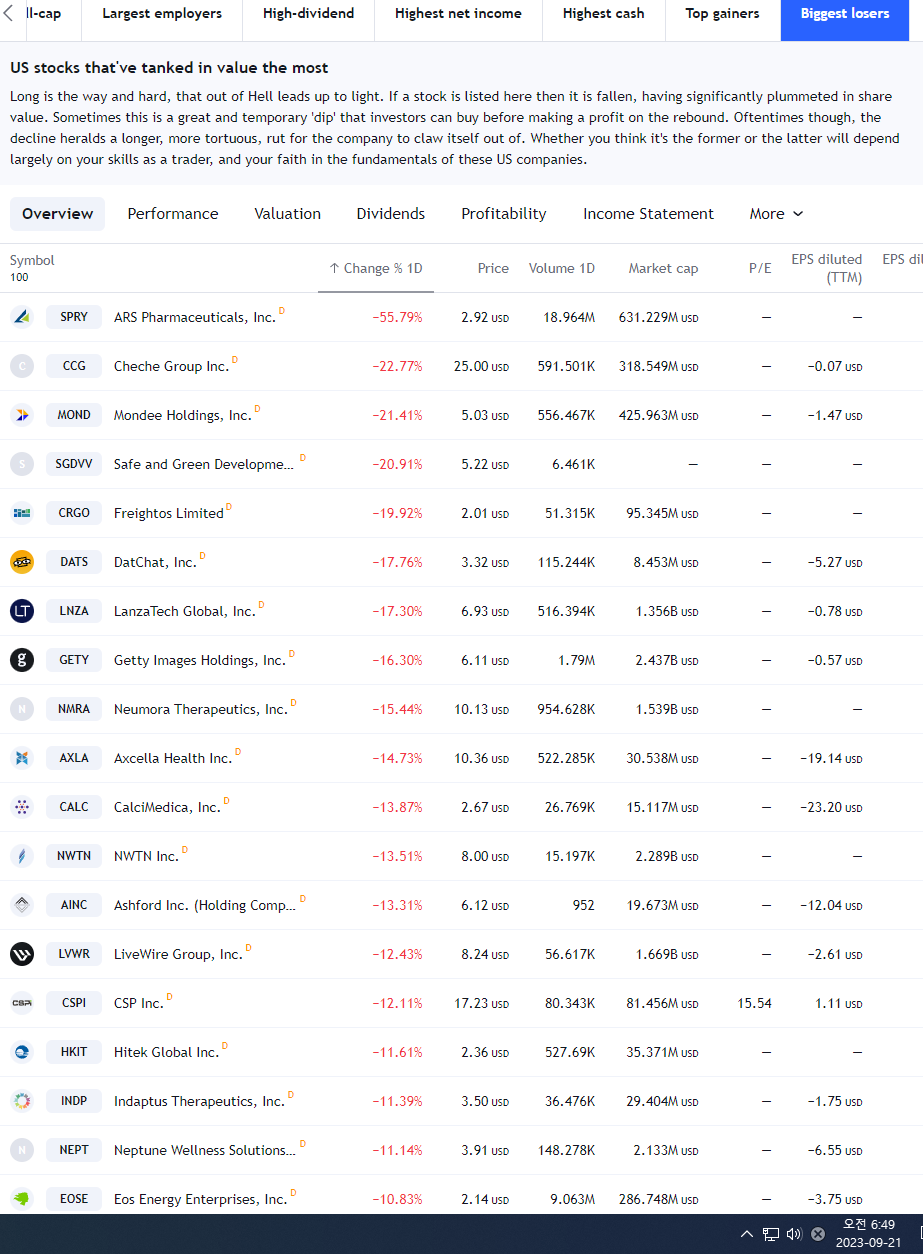Show hidden system tray icons
The height and width of the screenshot is (1254, 923).
pos(747,1234)
